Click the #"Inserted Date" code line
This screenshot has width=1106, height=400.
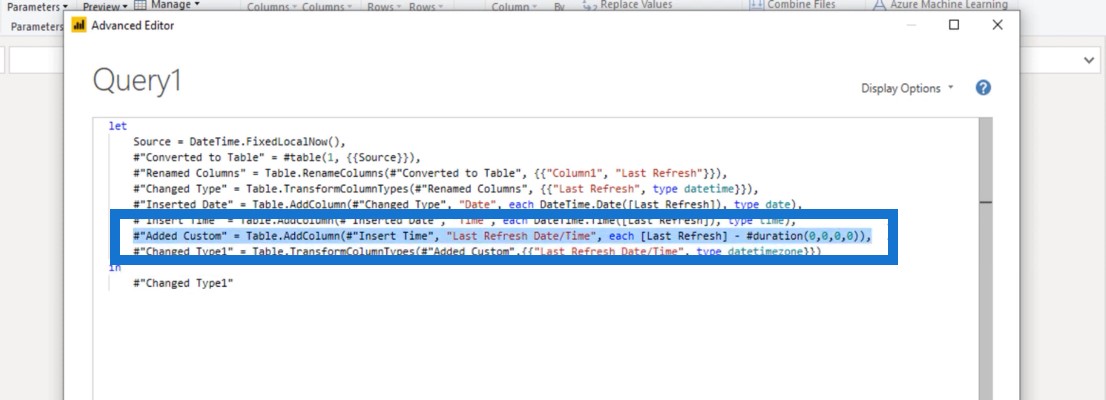pyautogui.click(x=468, y=205)
